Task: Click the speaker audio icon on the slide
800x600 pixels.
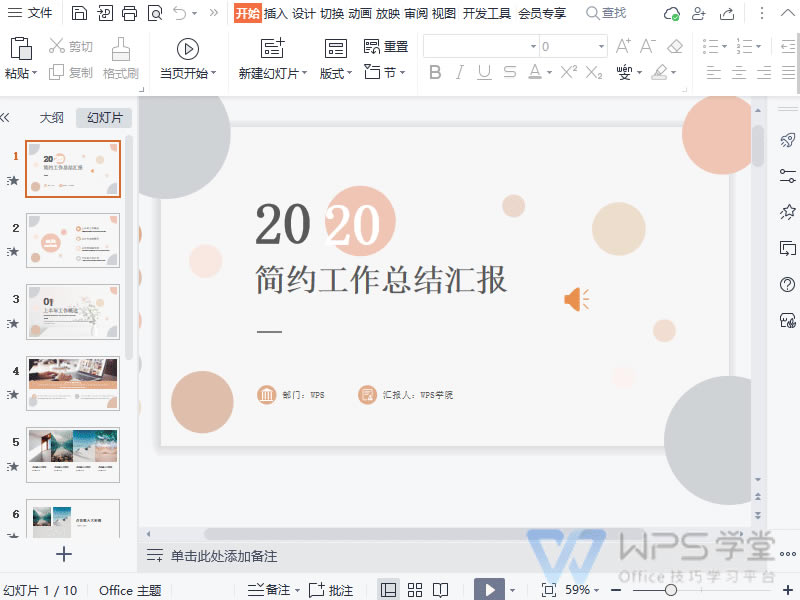Action: tap(576, 298)
